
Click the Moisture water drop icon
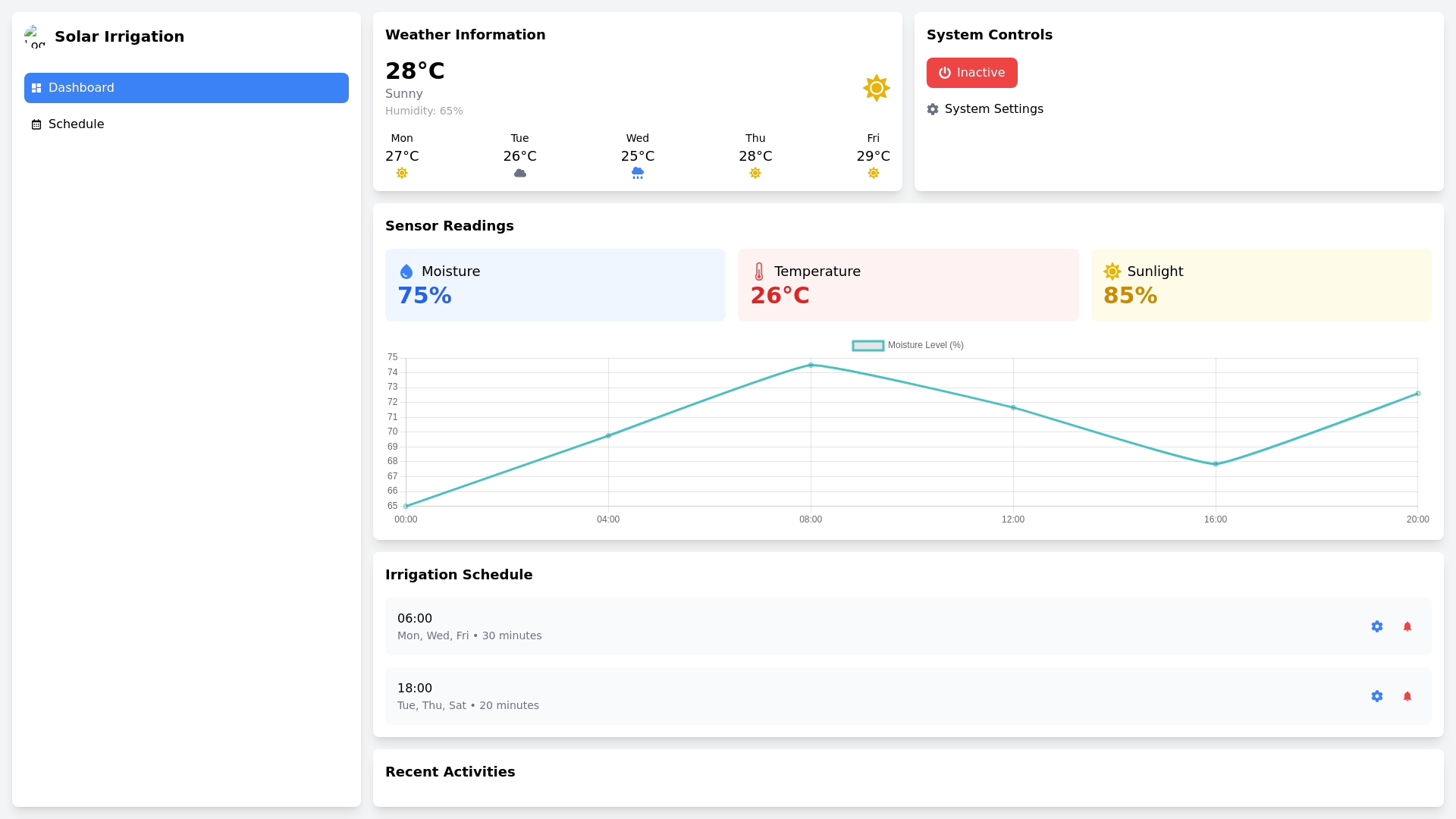(x=406, y=271)
